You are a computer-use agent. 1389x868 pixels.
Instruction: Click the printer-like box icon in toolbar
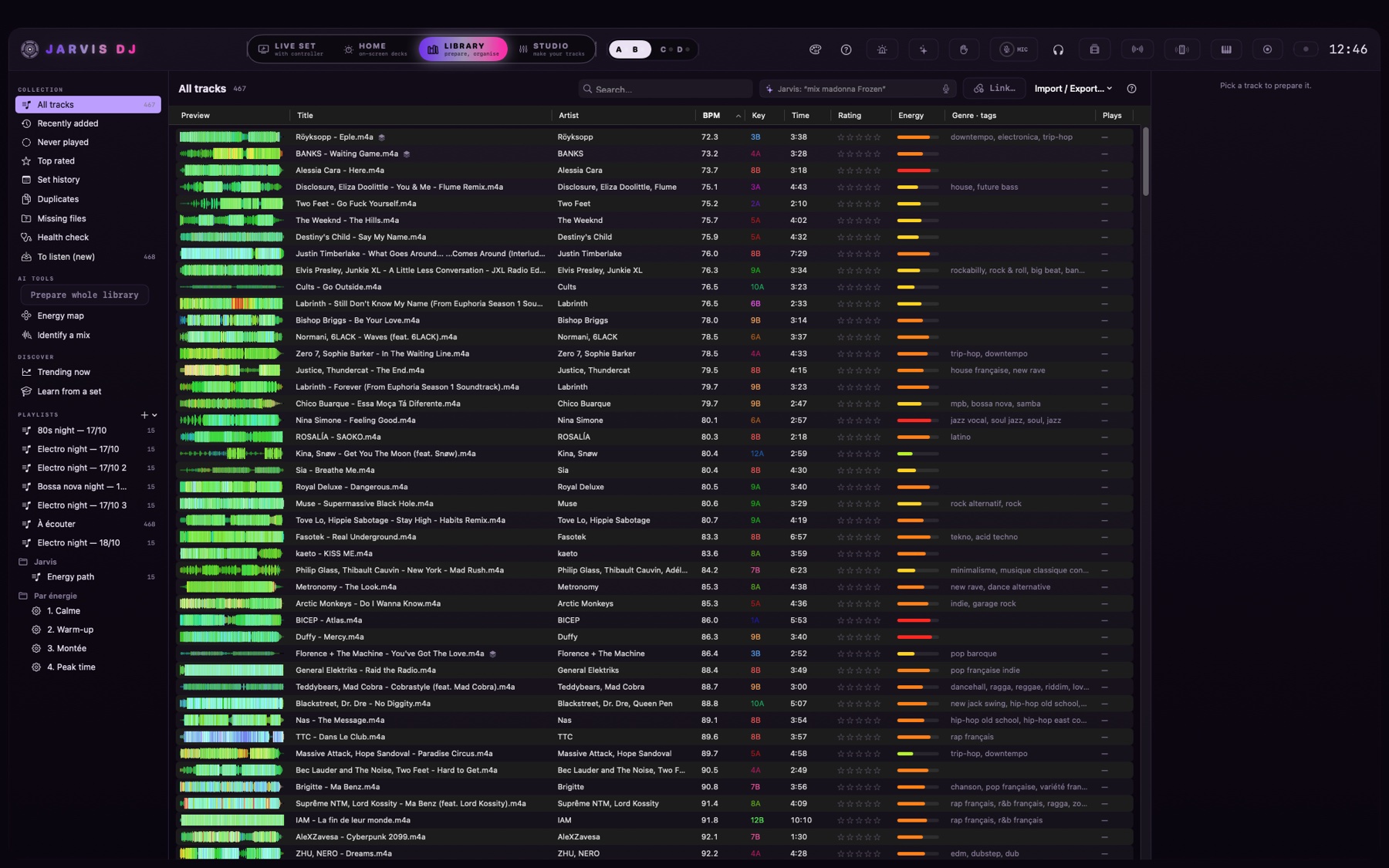click(1094, 49)
